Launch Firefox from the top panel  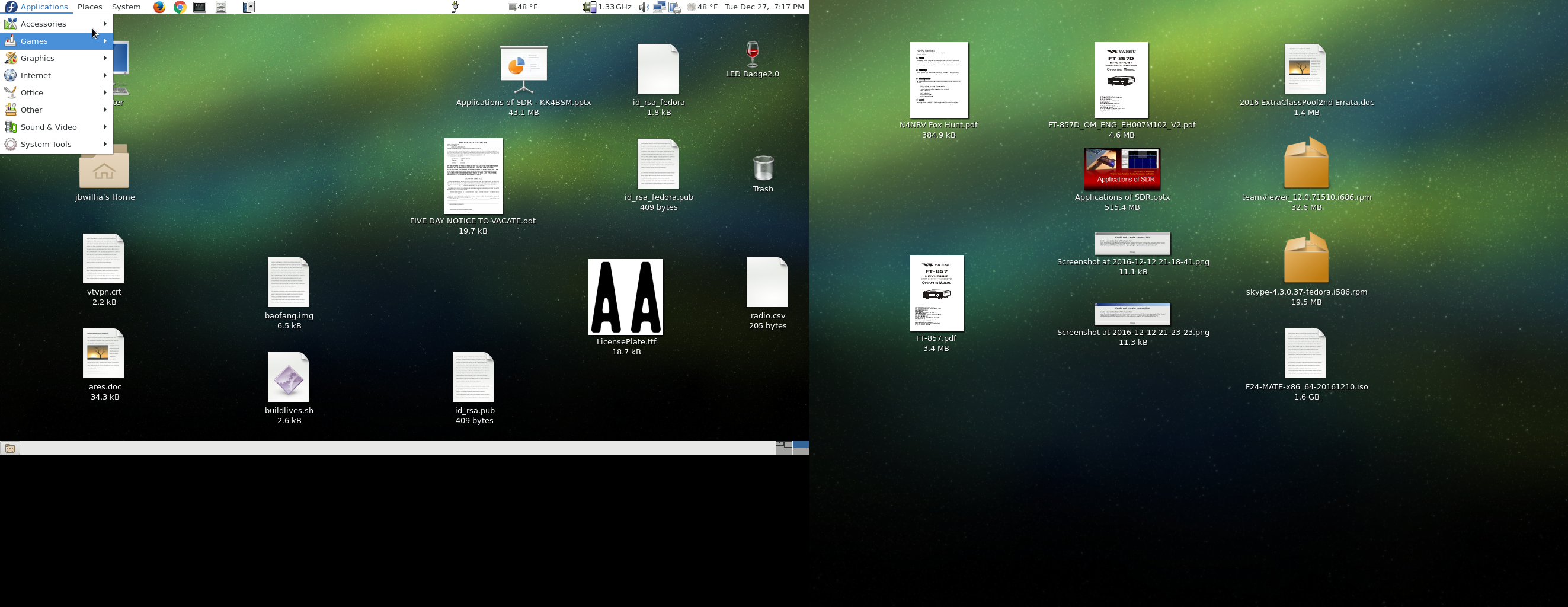(159, 7)
